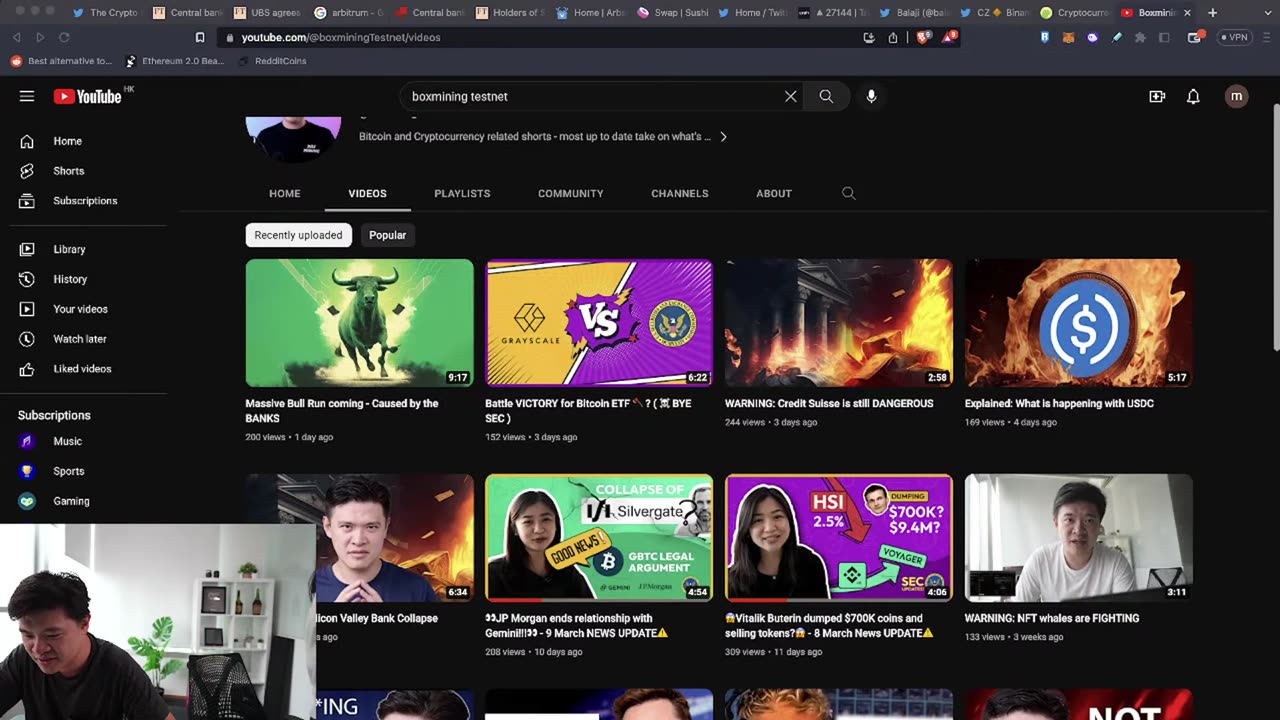The height and width of the screenshot is (720, 1280).
Task: Switch to the PLAYLISTS tab
Action: 462,193
